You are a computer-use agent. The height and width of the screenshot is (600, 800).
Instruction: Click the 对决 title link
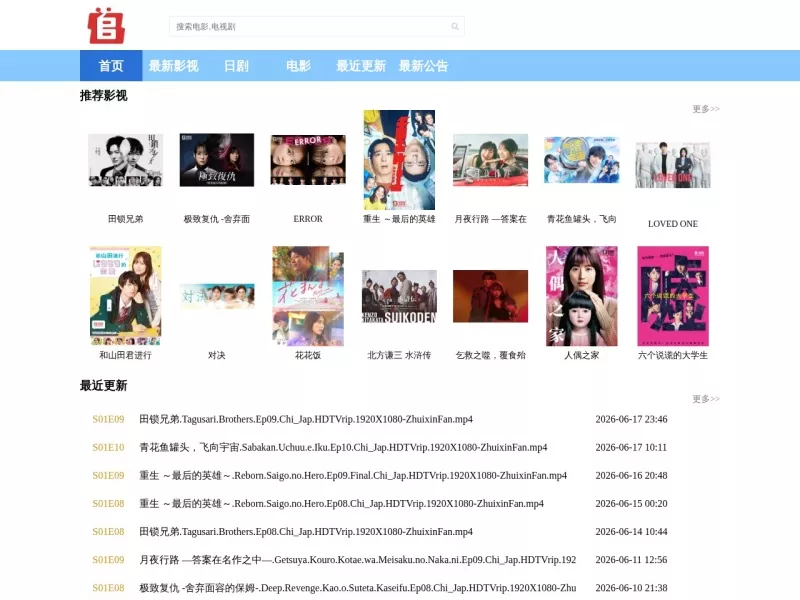click(217, 355)
